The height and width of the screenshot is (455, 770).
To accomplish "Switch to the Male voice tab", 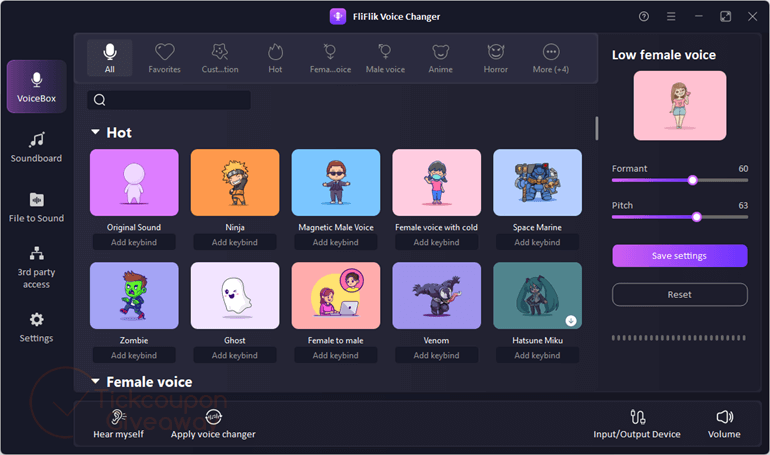I will 385,58.
